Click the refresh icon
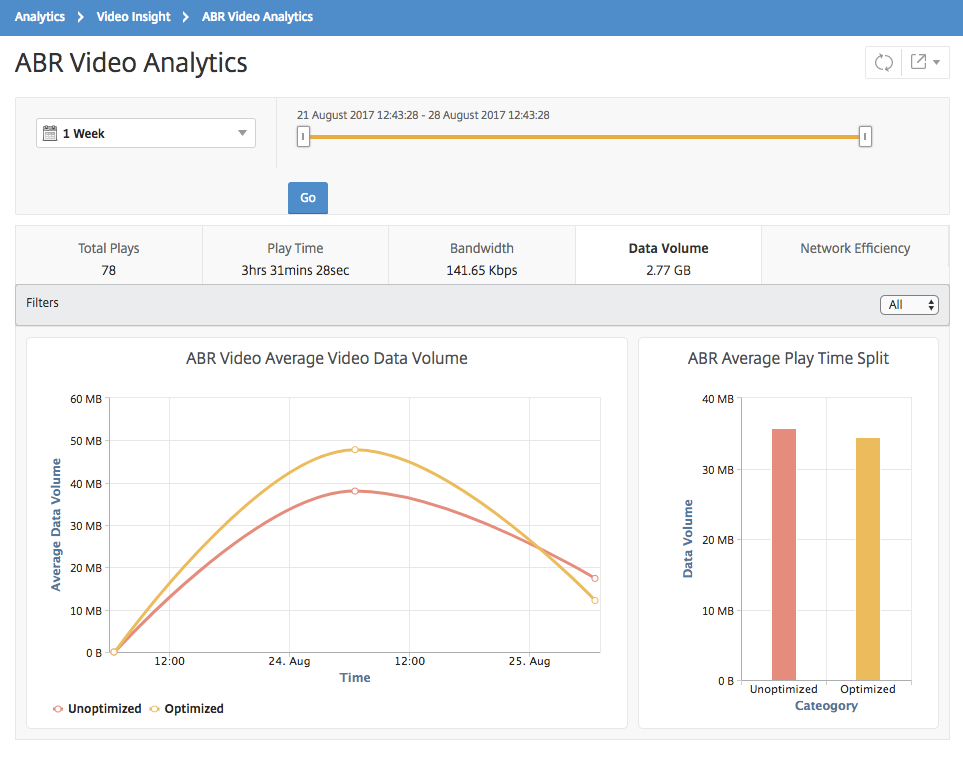 883,62
